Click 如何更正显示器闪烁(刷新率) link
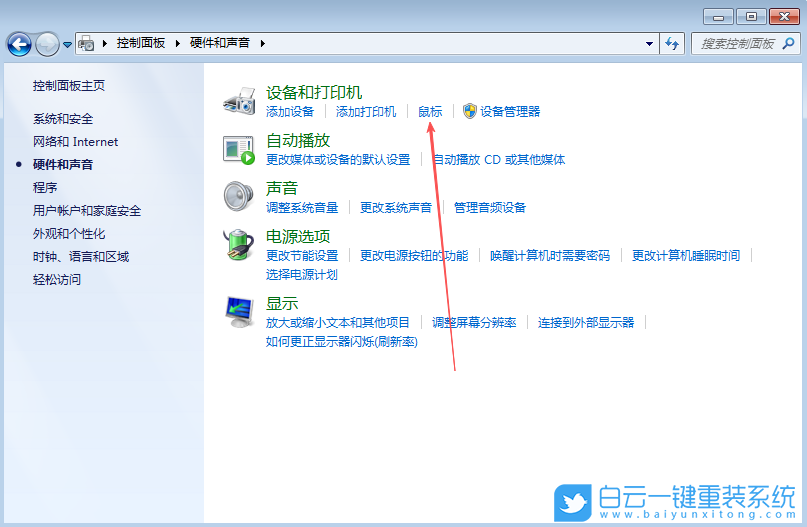This screenshot has width=807, height=527. [342, 341]
